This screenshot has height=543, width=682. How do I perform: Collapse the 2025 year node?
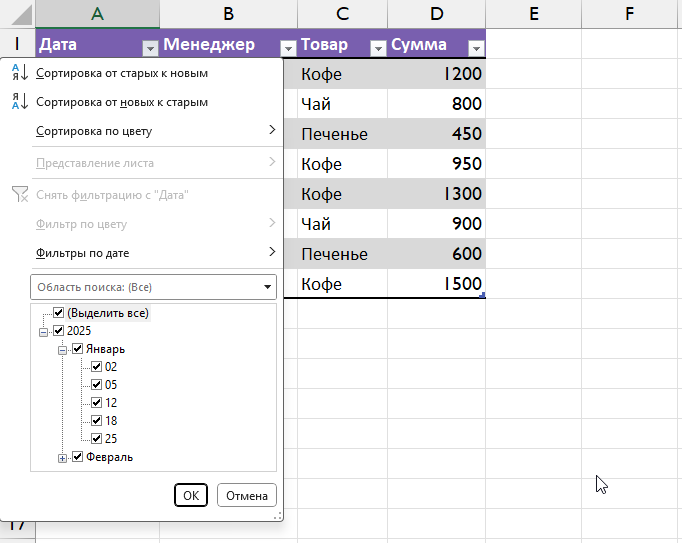tap(43, 332)
